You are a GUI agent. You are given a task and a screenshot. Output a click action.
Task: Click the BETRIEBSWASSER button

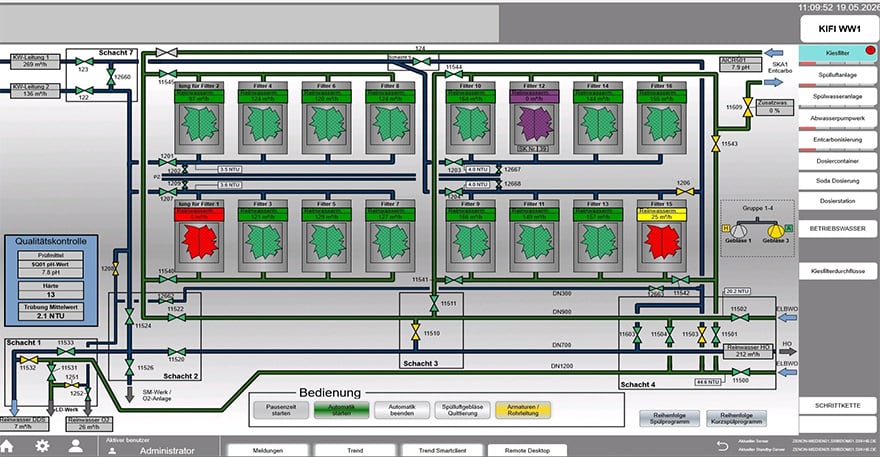click(x=837, y=228)
